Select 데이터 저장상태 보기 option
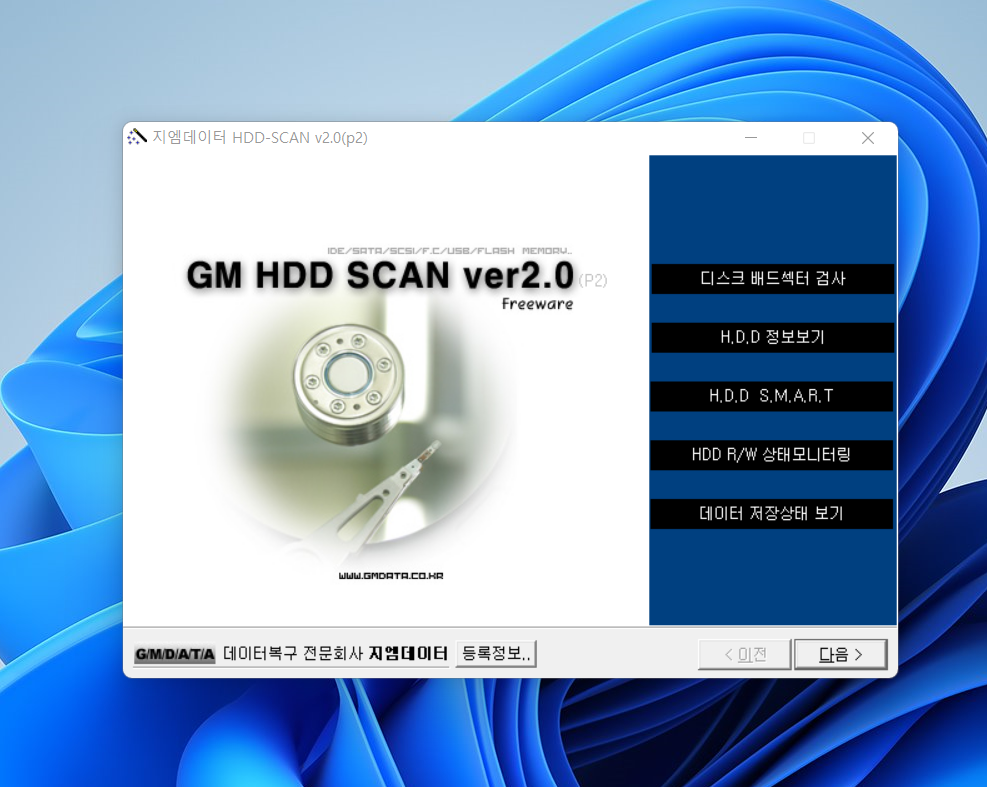987x787 pixels. 772,514
